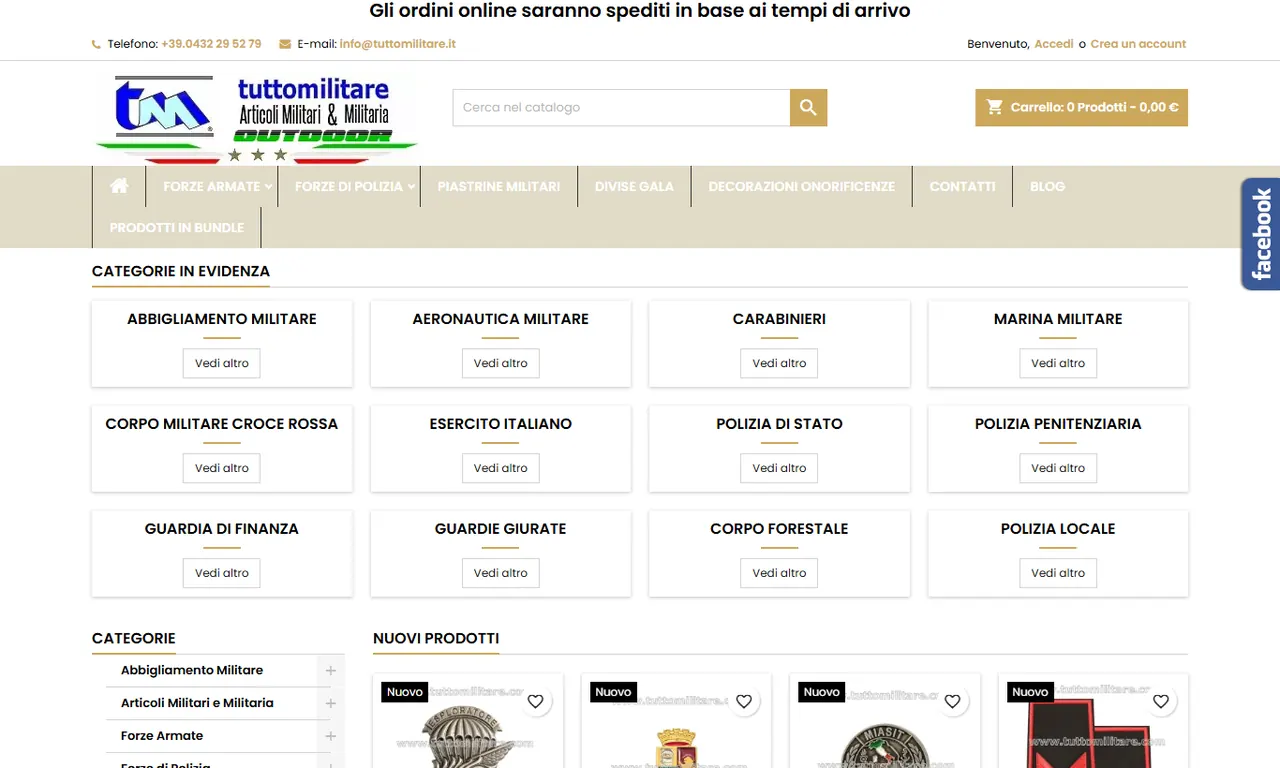The image size is (1280, 768).
Task: Go to Contatti page
Action: coord(962,186)
